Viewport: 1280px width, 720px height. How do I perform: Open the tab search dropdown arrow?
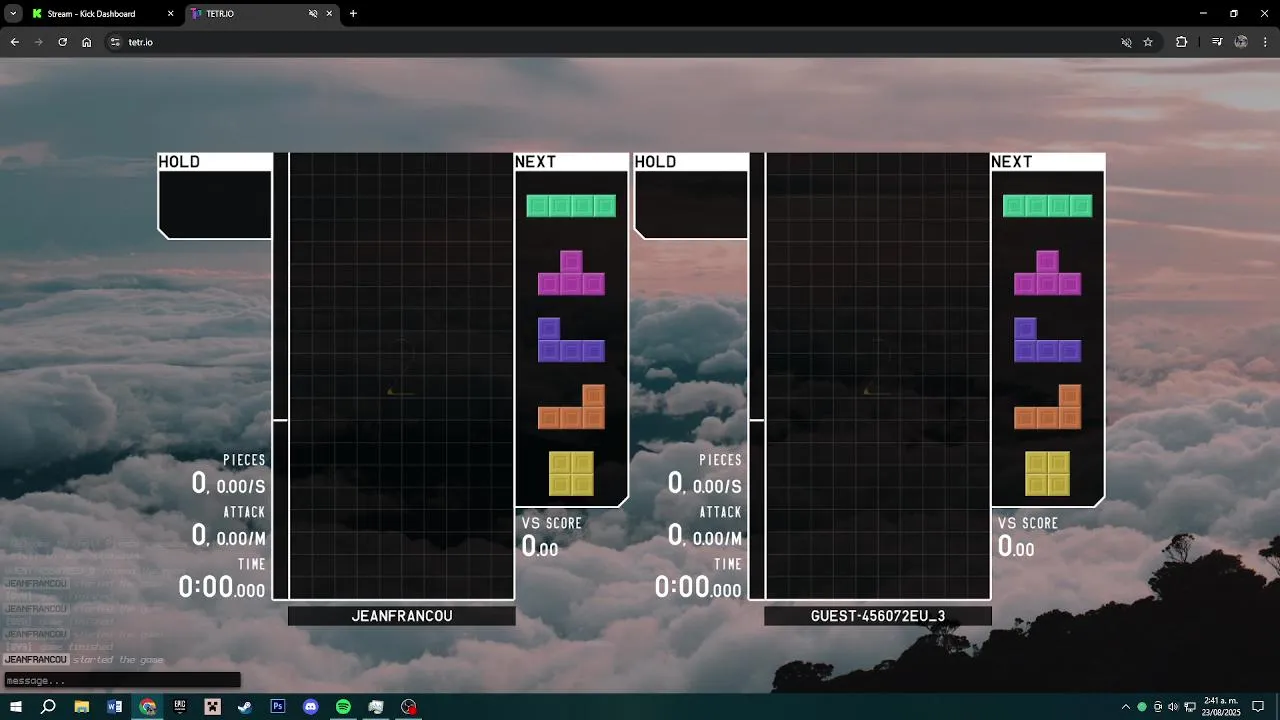tap(13, 14)
